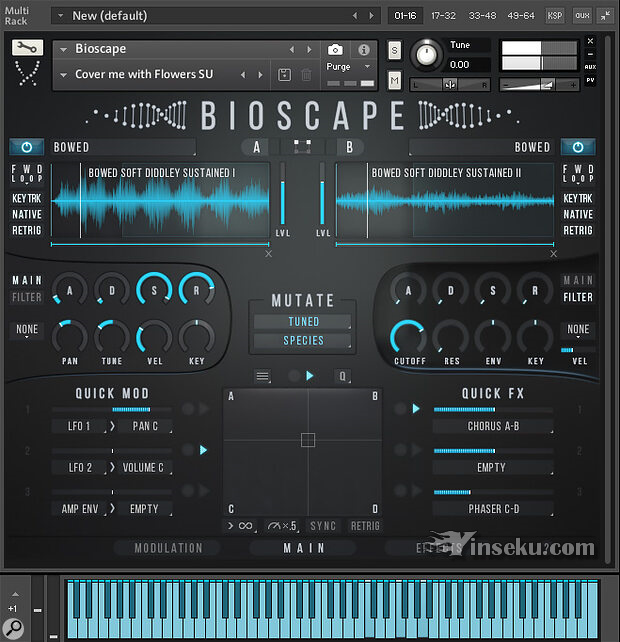Open the XY pad hamburger menu icon
The width and height of the screenshot is (620, 642).
click(x=263, y=376)
